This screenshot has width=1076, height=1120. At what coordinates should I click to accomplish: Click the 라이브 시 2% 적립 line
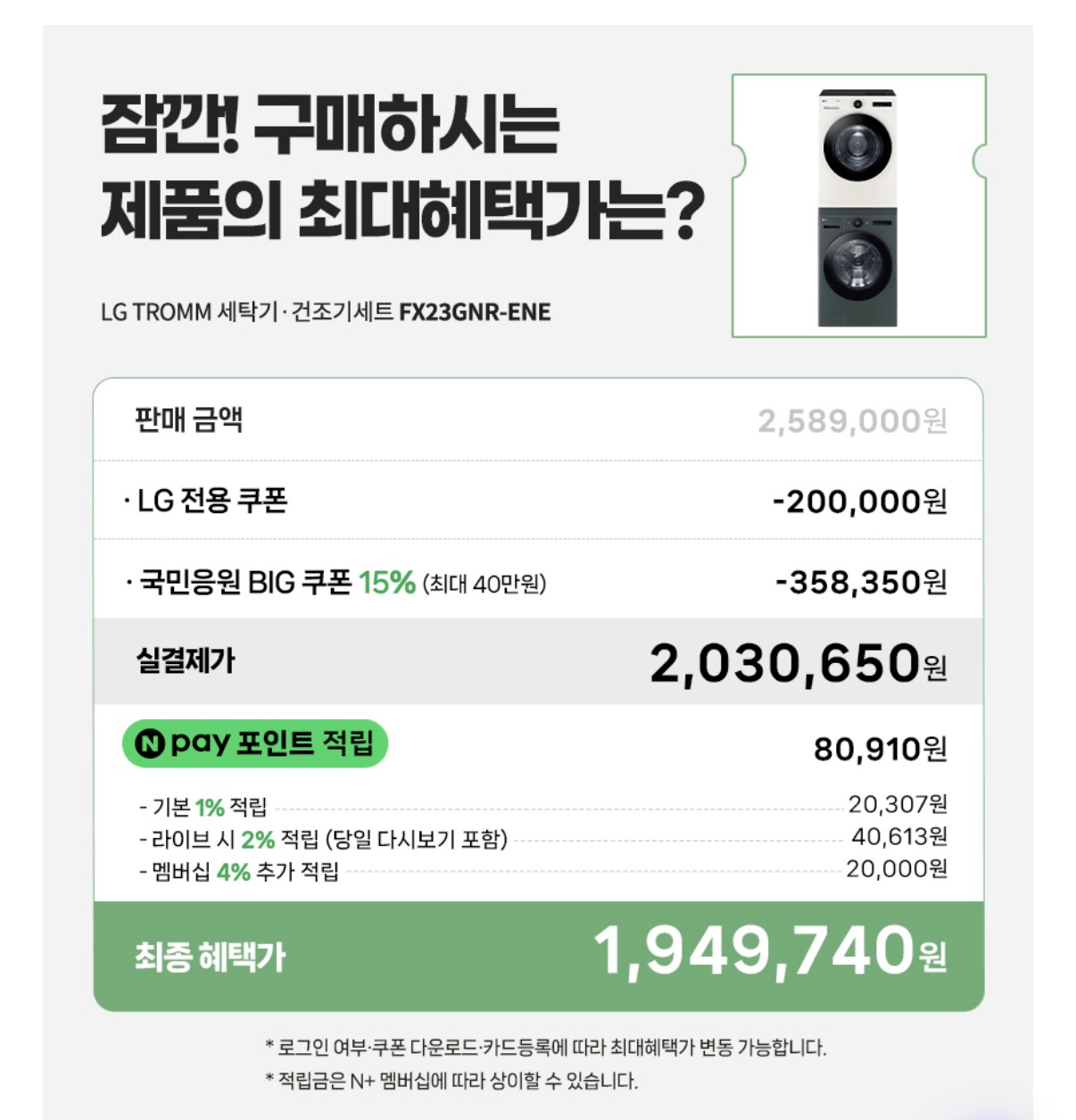tap(542, 838)
